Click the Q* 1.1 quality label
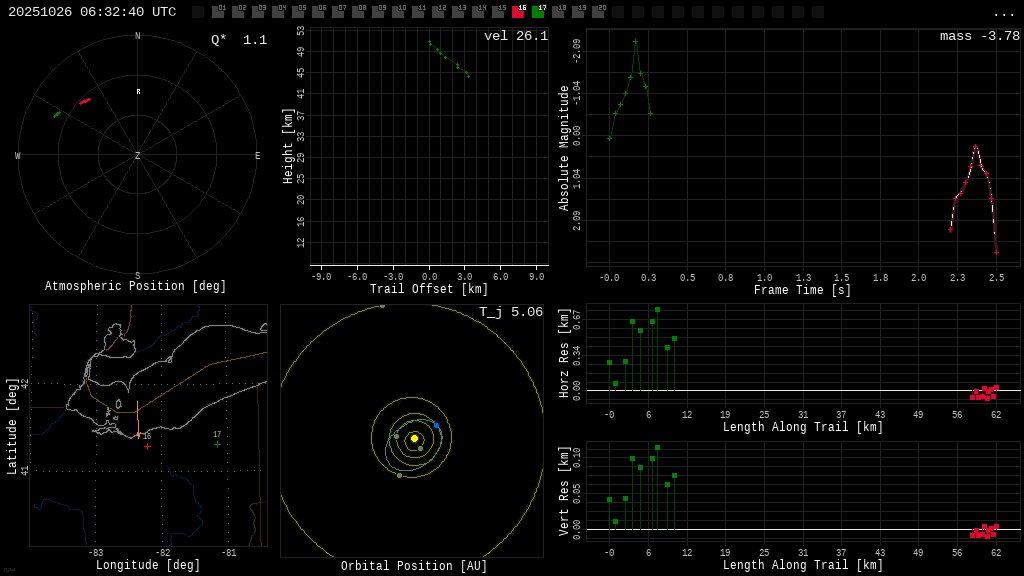The image size is (1024, 576). 238,40
